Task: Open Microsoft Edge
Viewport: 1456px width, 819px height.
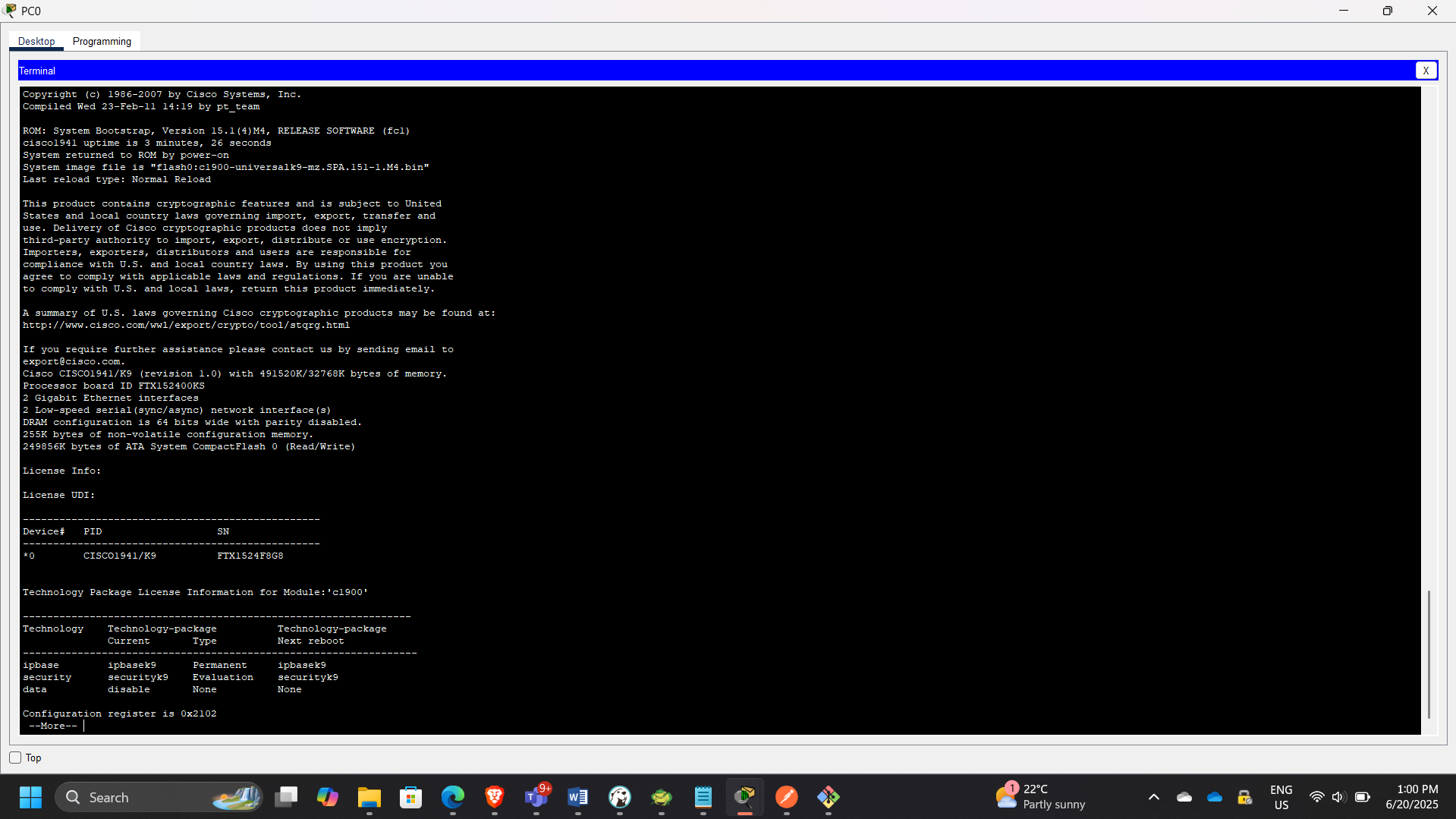Action: click(452, 797)
